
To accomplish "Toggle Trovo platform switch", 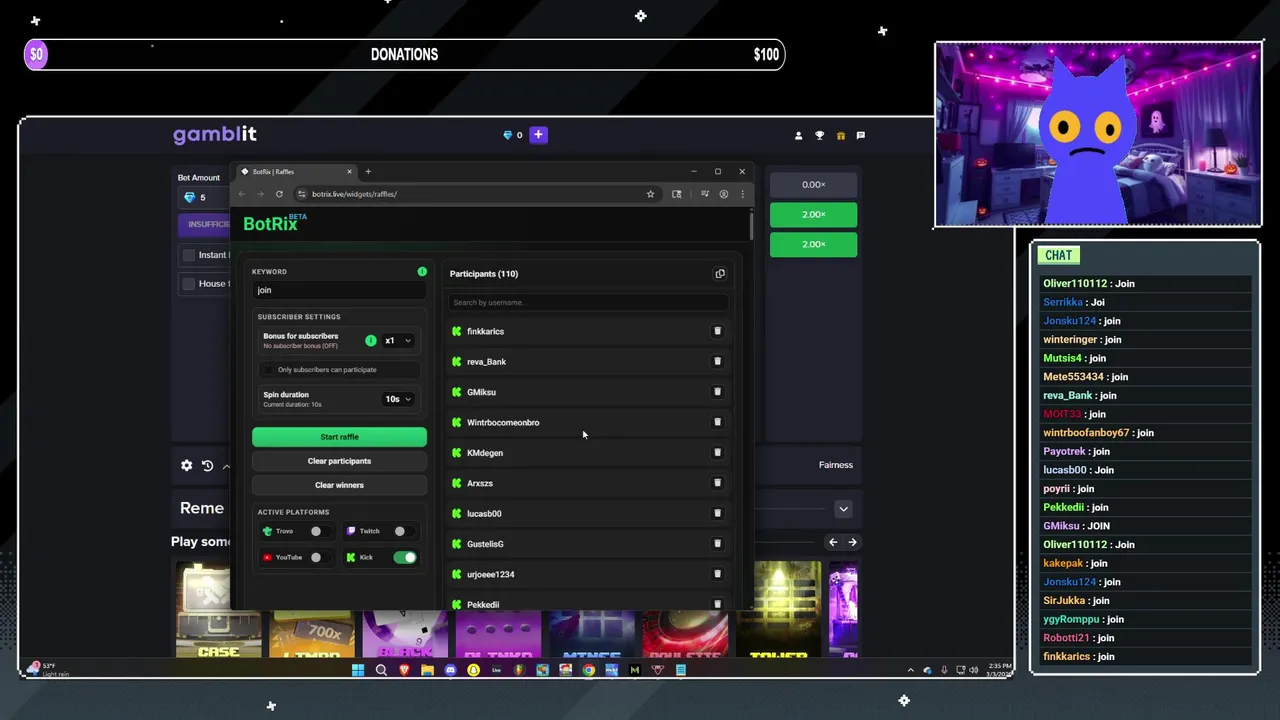I will [319, 531].
